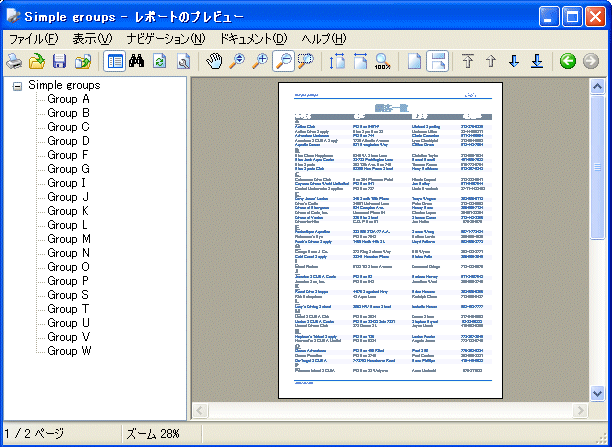
Task: Go to the next page blue arrow
Action: tap(514, 61)
